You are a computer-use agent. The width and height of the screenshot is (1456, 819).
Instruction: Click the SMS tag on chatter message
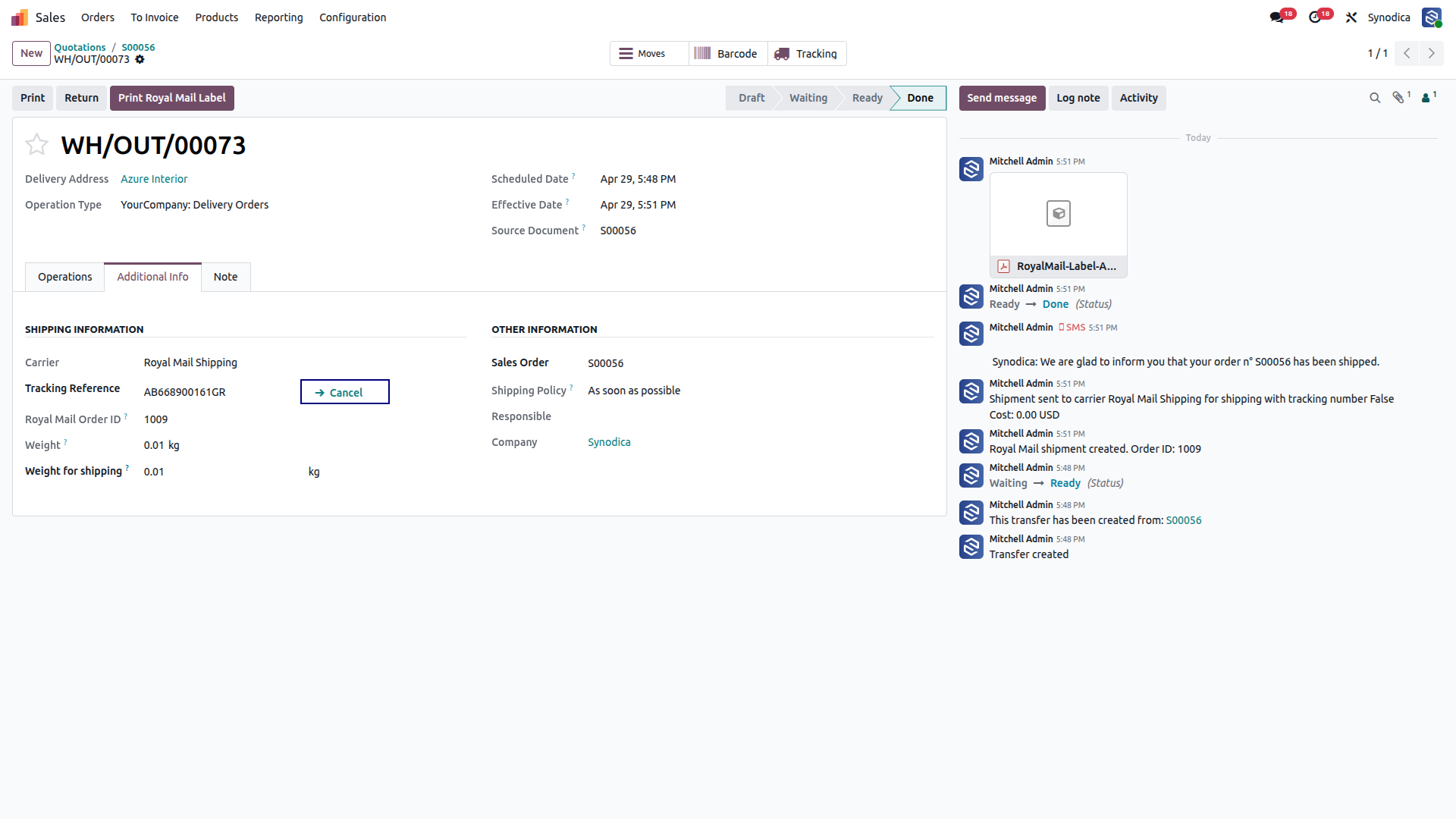1072,328
